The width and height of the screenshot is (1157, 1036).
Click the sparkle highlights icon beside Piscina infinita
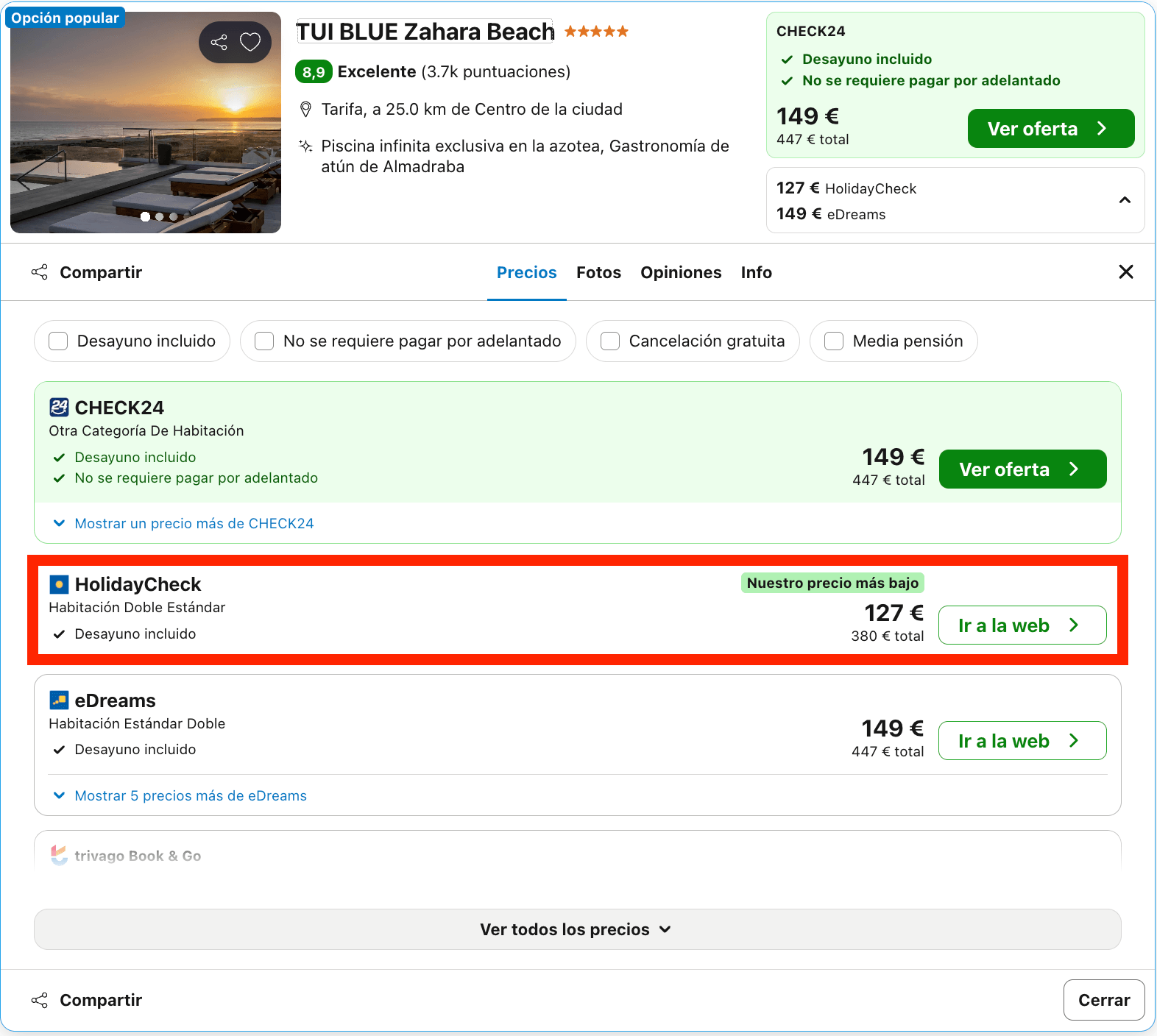305,146
